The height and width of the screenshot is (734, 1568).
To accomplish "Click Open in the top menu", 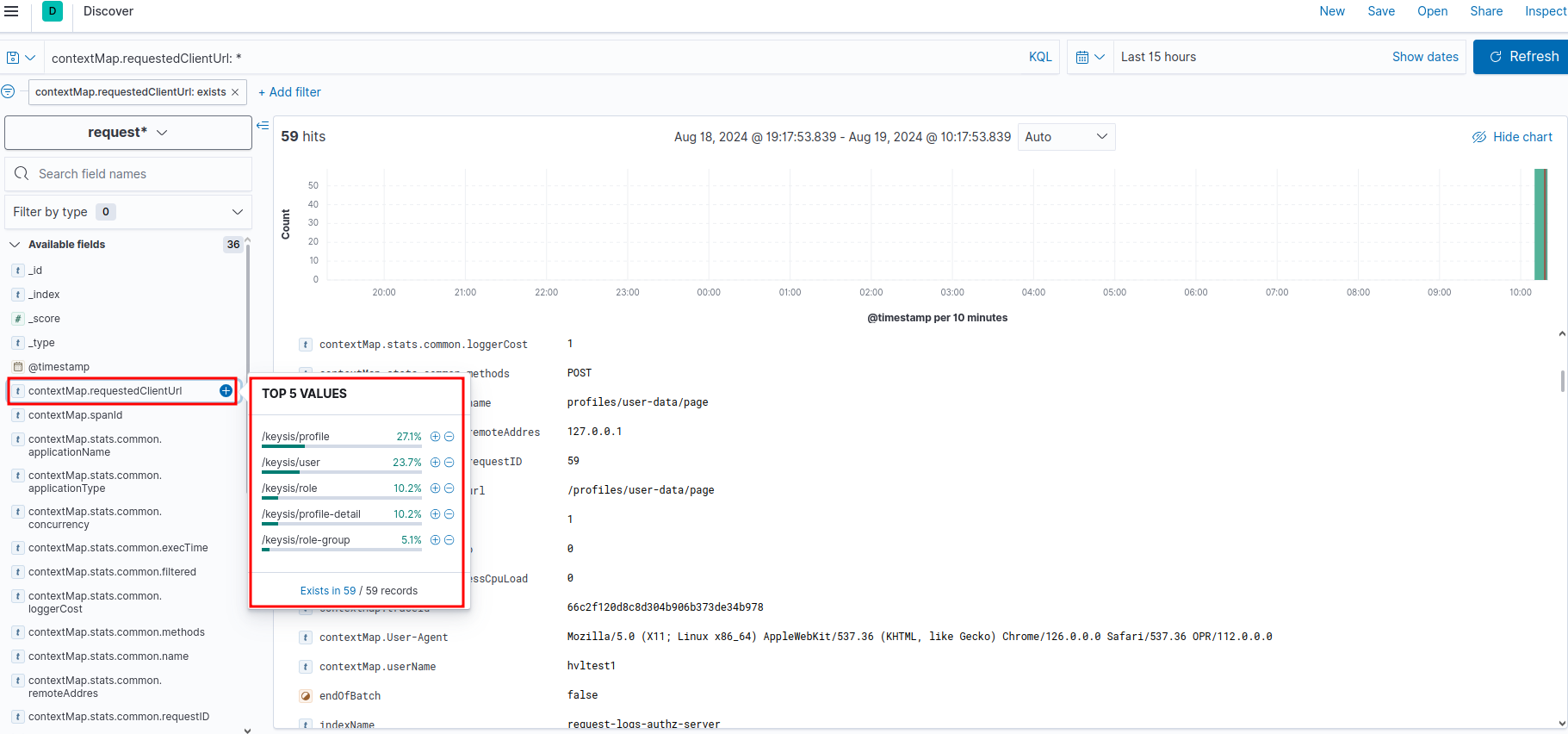I will click(1433, 11).
